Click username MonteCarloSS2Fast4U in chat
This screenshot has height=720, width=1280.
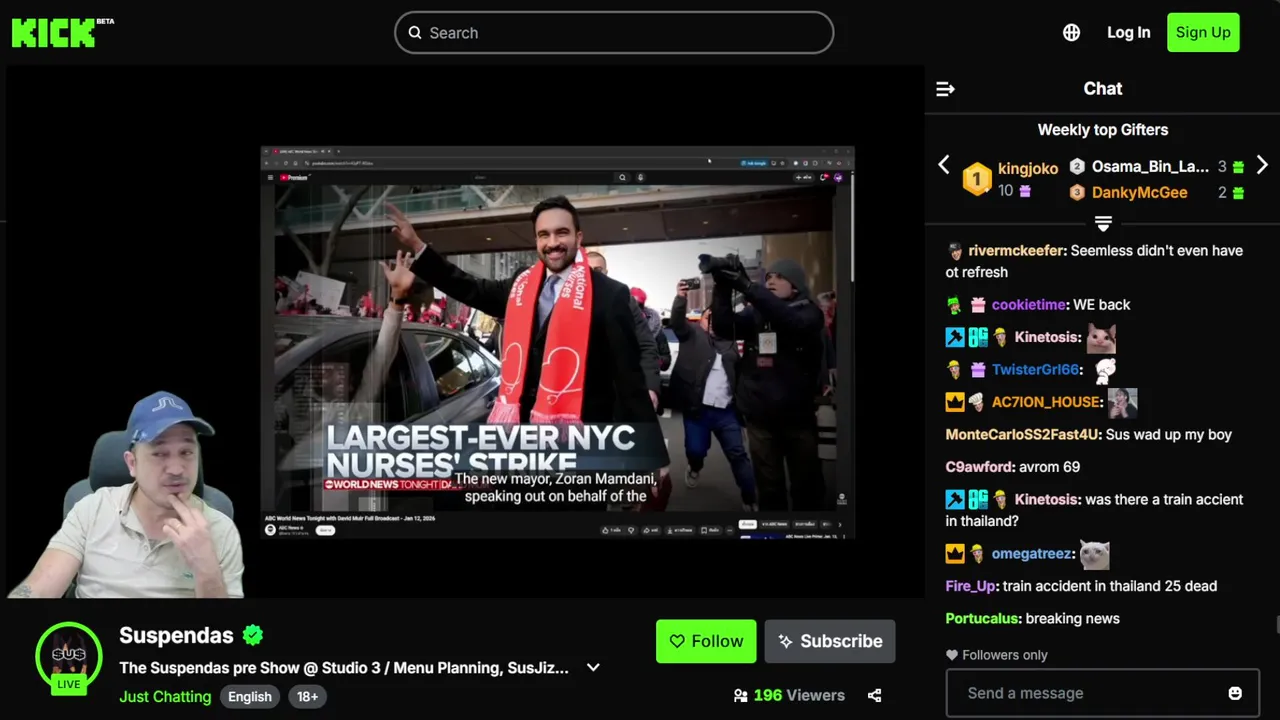pyautogui.click(x=1022, y=435)
